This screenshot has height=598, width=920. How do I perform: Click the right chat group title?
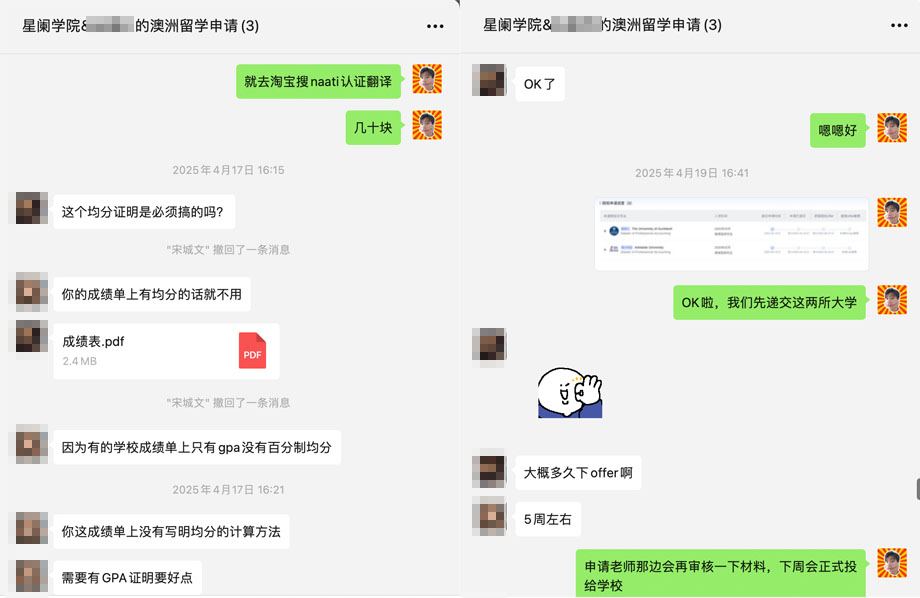602,25
